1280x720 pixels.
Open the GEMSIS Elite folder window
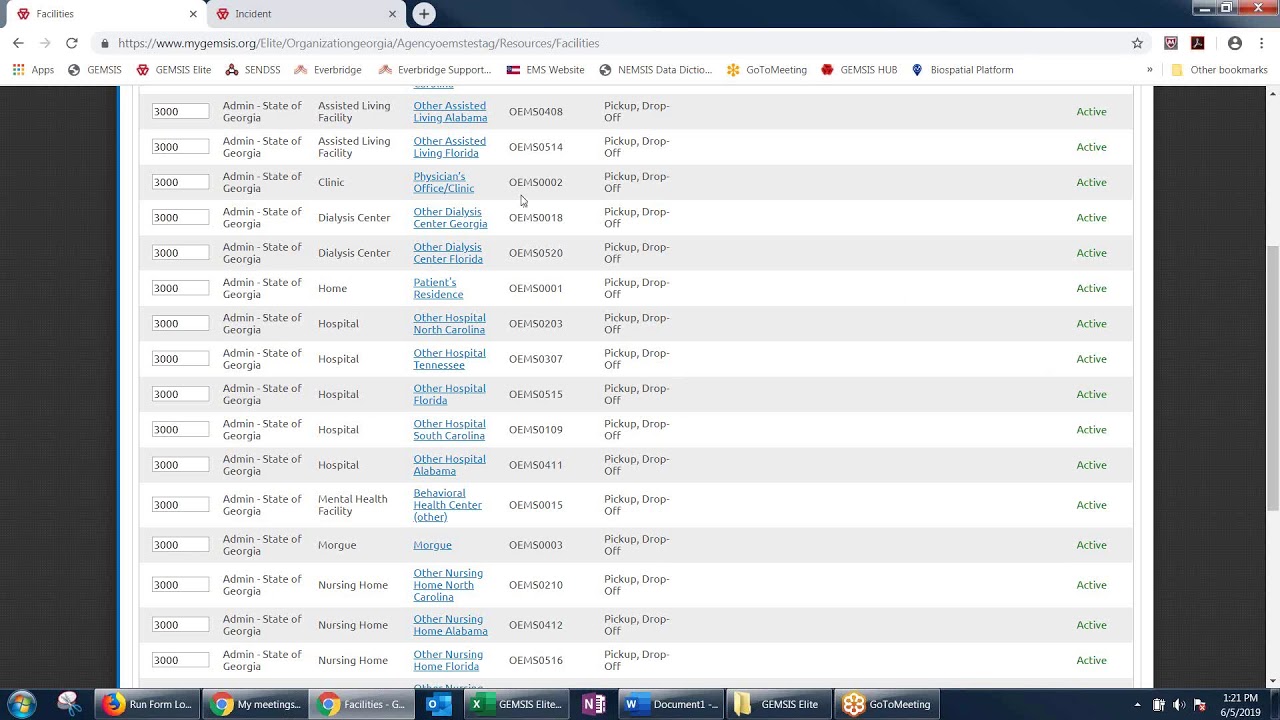[778, 704]
